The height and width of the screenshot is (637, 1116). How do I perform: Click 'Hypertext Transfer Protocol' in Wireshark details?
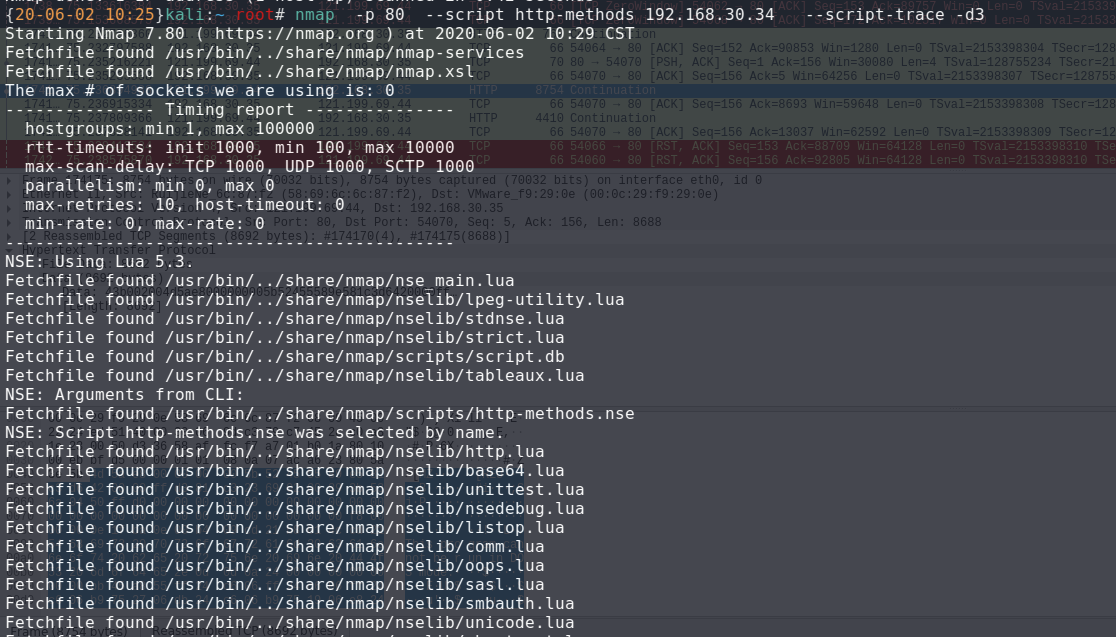click(118, 250)
